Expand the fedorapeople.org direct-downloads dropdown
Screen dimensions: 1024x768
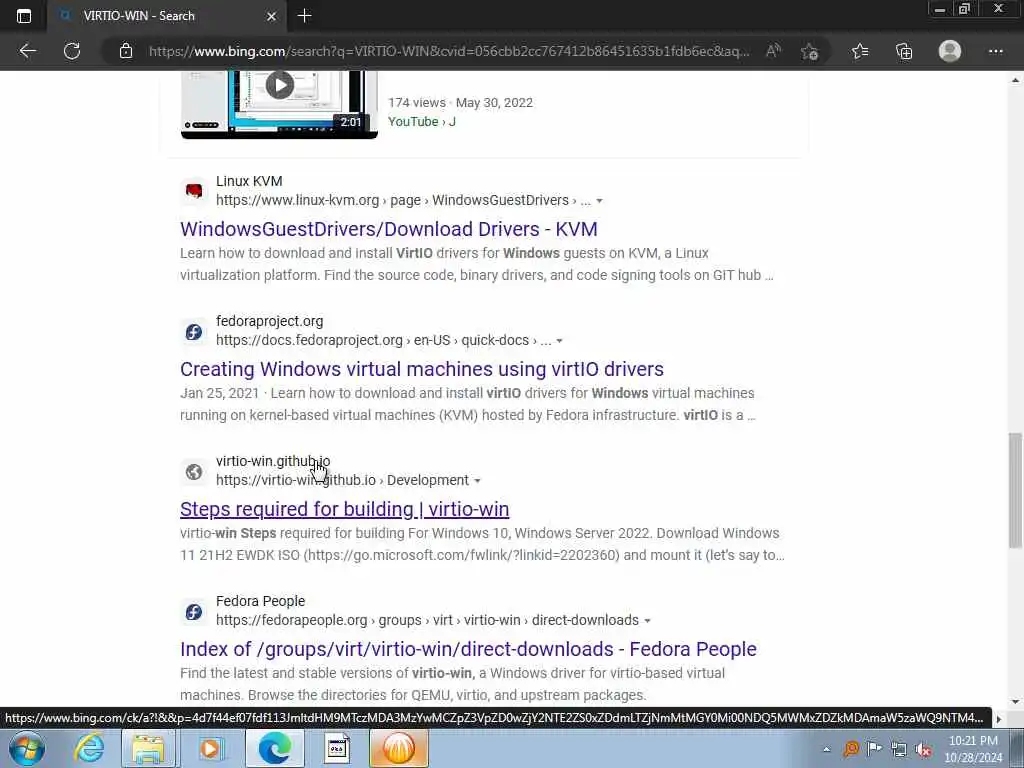point(647,620)
